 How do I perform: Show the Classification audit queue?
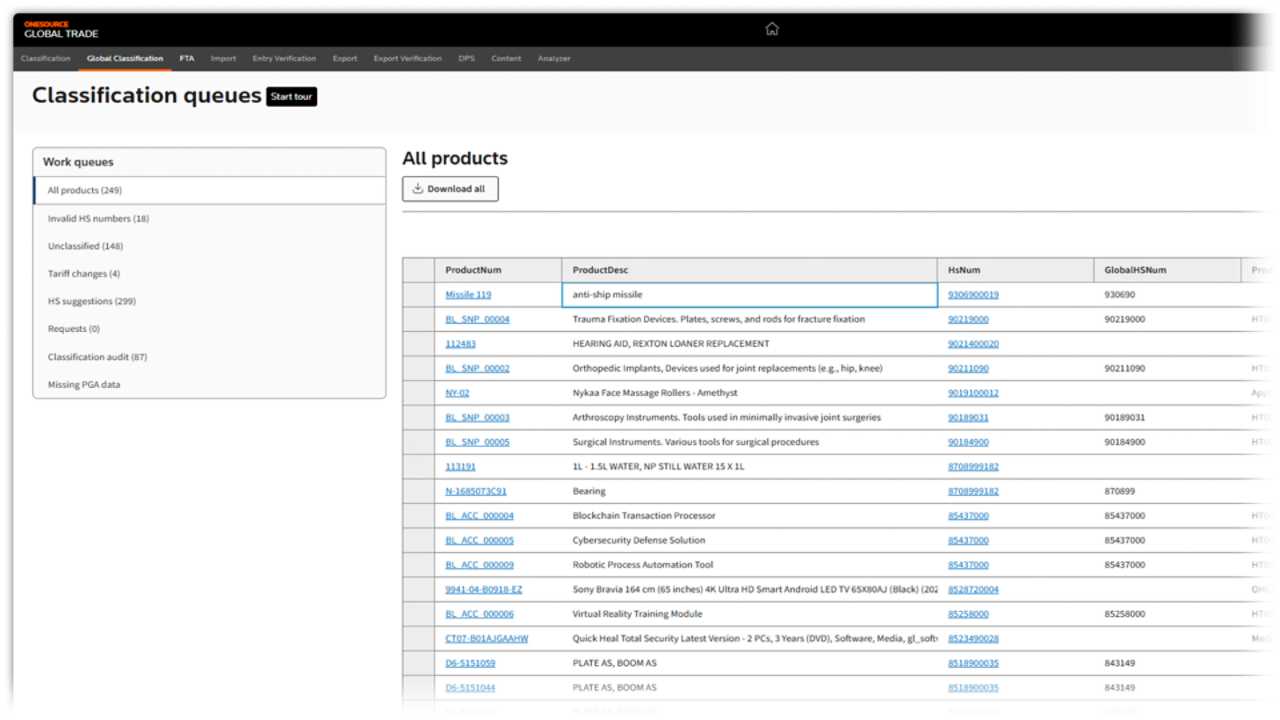coord(97,357)
